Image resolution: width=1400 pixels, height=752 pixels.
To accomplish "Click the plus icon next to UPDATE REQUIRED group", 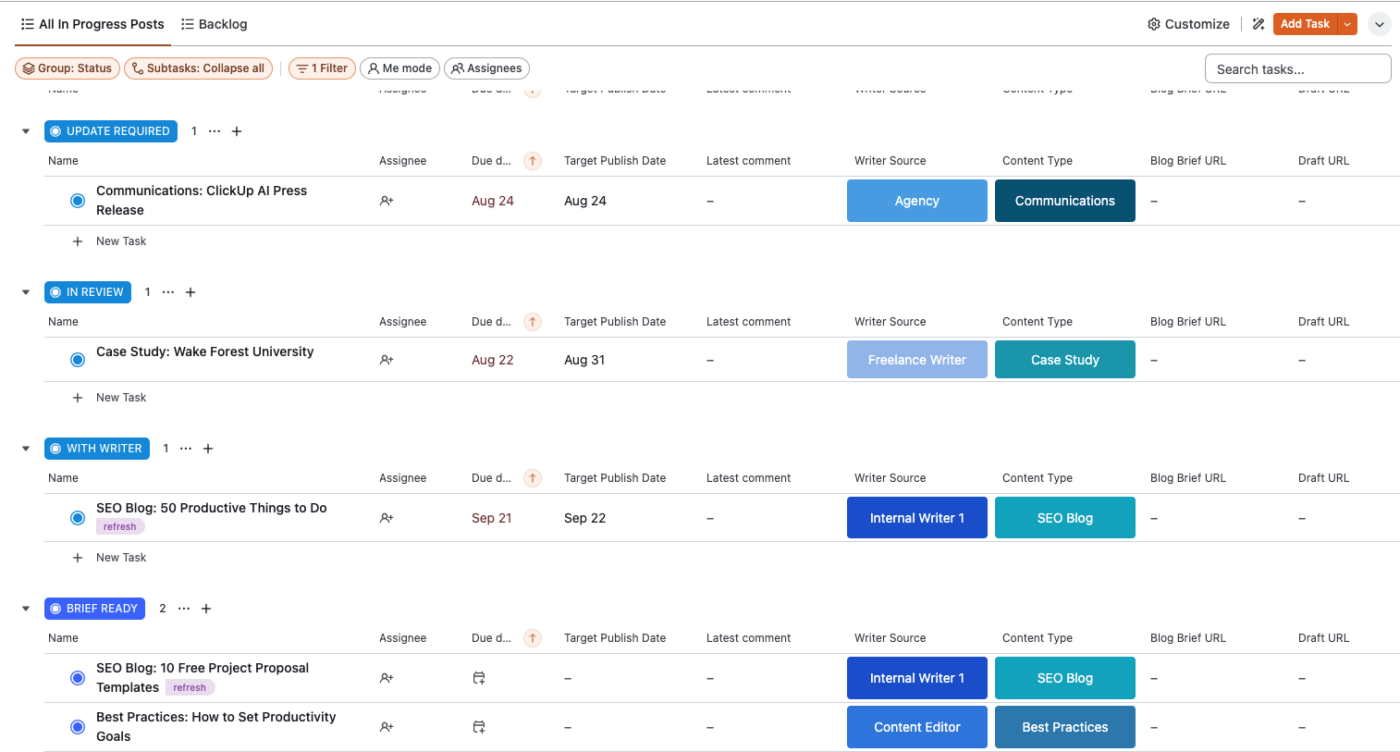I will (x=237, y=131).
